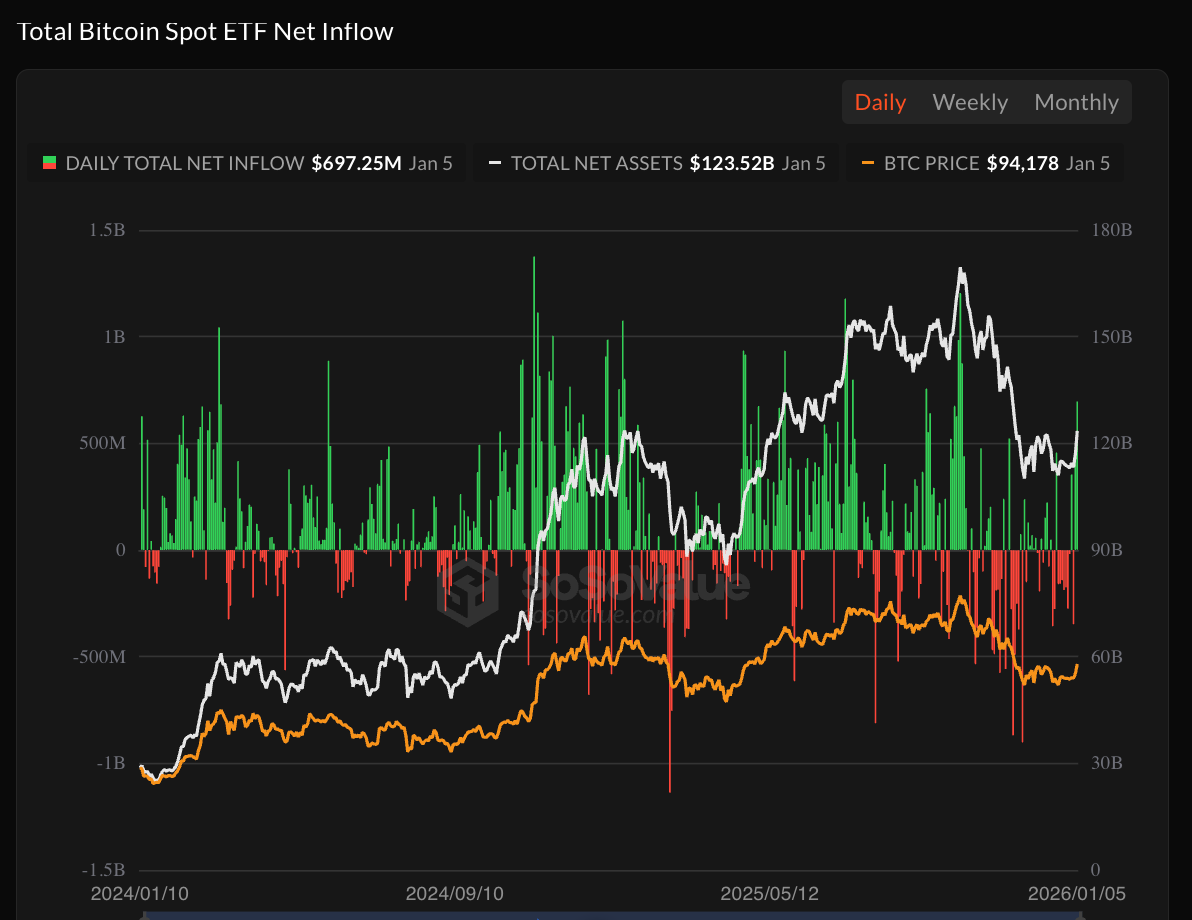Toggle BTC Price series label
The height and width of the screenshot is (920, 1192).
point(931,163)
